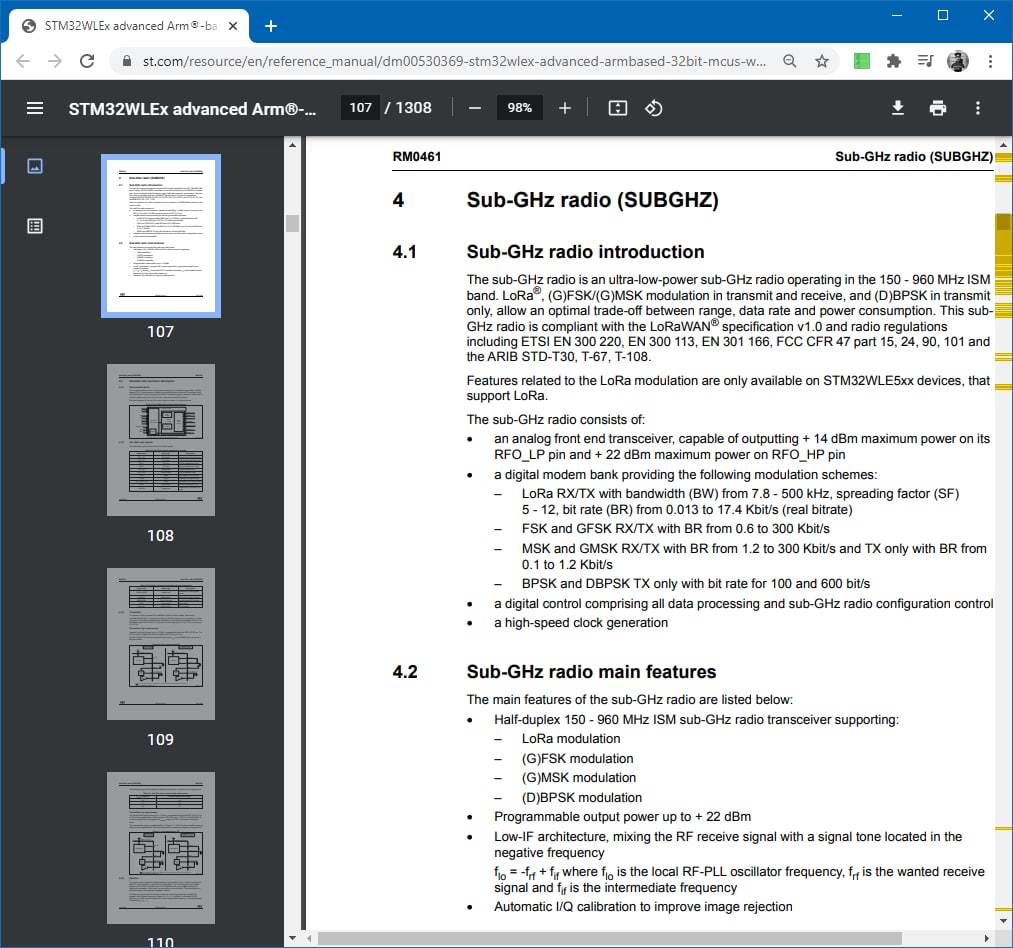Screen dimensions: 1013x948
Task: Click heading "Sub-GHz radio (SUBGHZ)" chapter 4
Action: [x=592, y=200]
